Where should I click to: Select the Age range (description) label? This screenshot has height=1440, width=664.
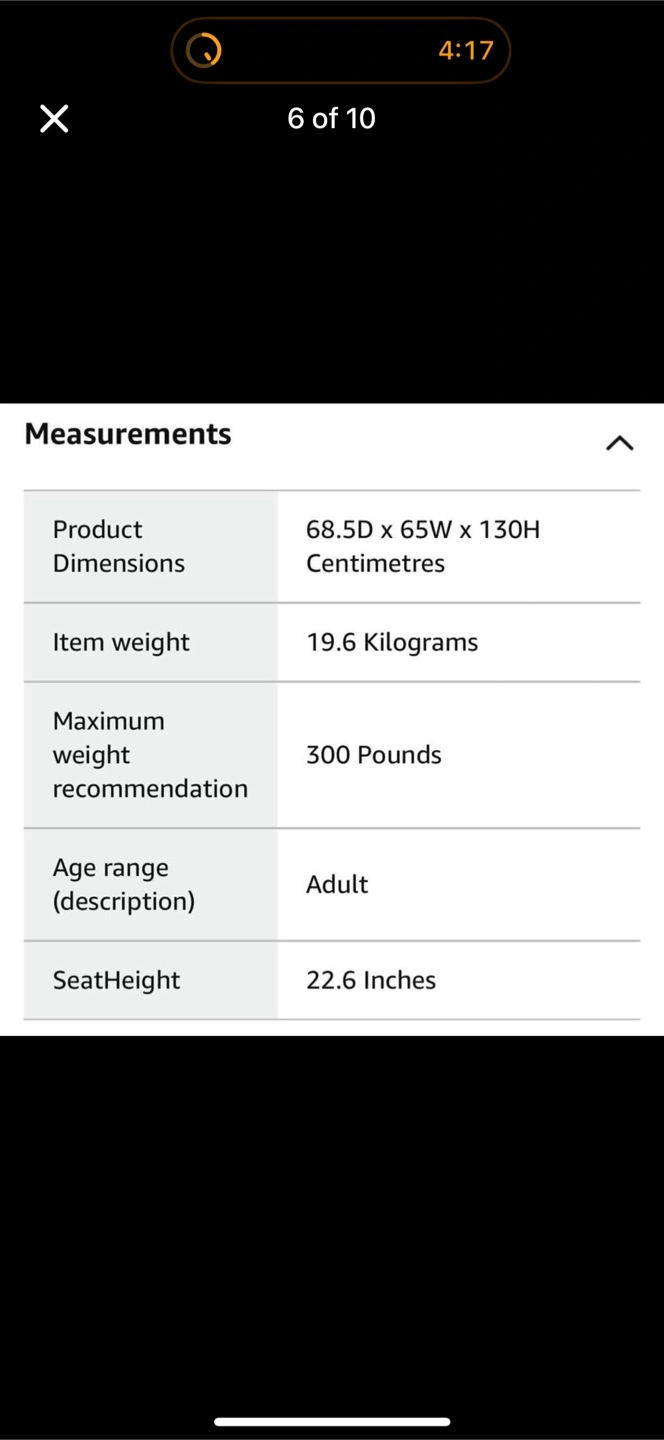[124, 885]
